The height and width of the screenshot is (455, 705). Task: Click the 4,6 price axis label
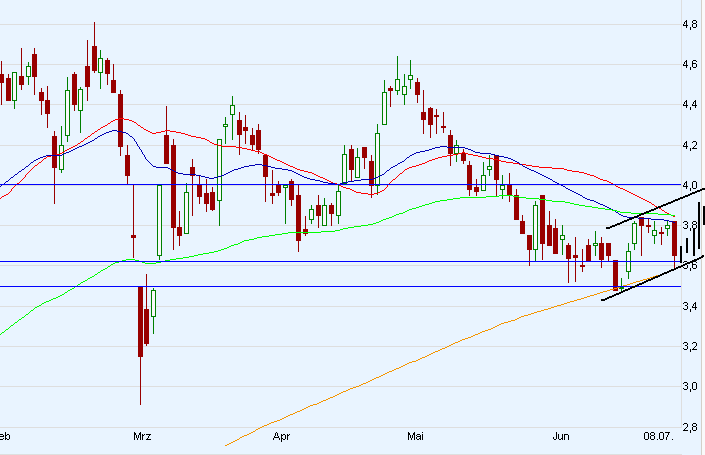click(x=690, y=64)
